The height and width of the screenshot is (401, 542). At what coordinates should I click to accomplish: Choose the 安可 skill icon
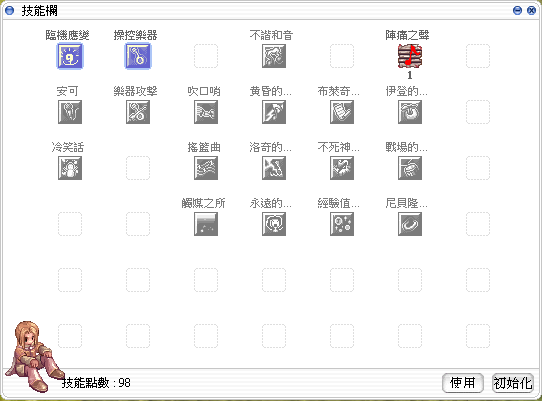click(70, 112)
